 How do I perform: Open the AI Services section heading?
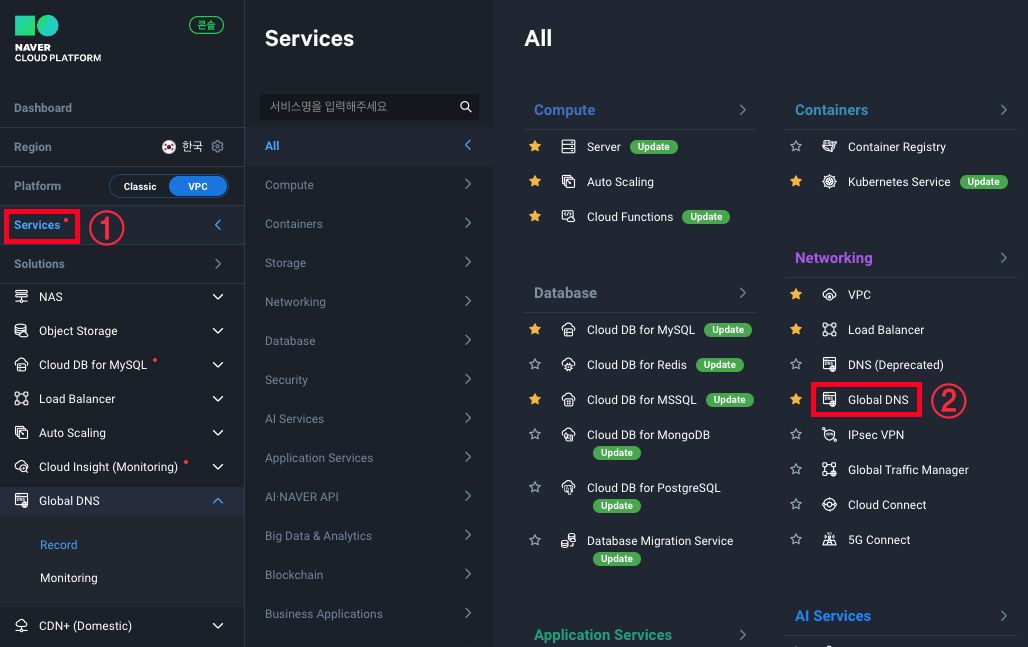(x=833, y=616)
